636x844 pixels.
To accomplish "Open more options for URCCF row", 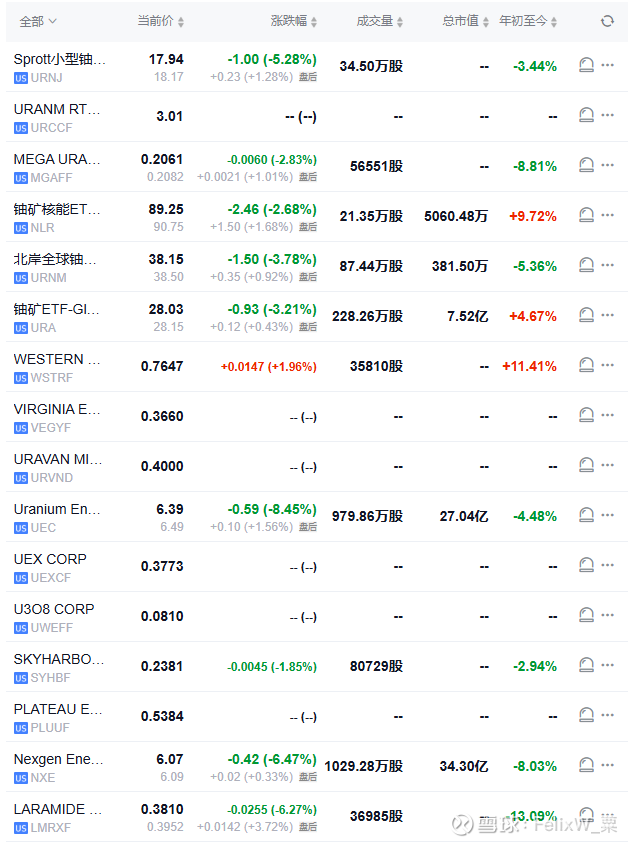I will [x=607, y=115].
